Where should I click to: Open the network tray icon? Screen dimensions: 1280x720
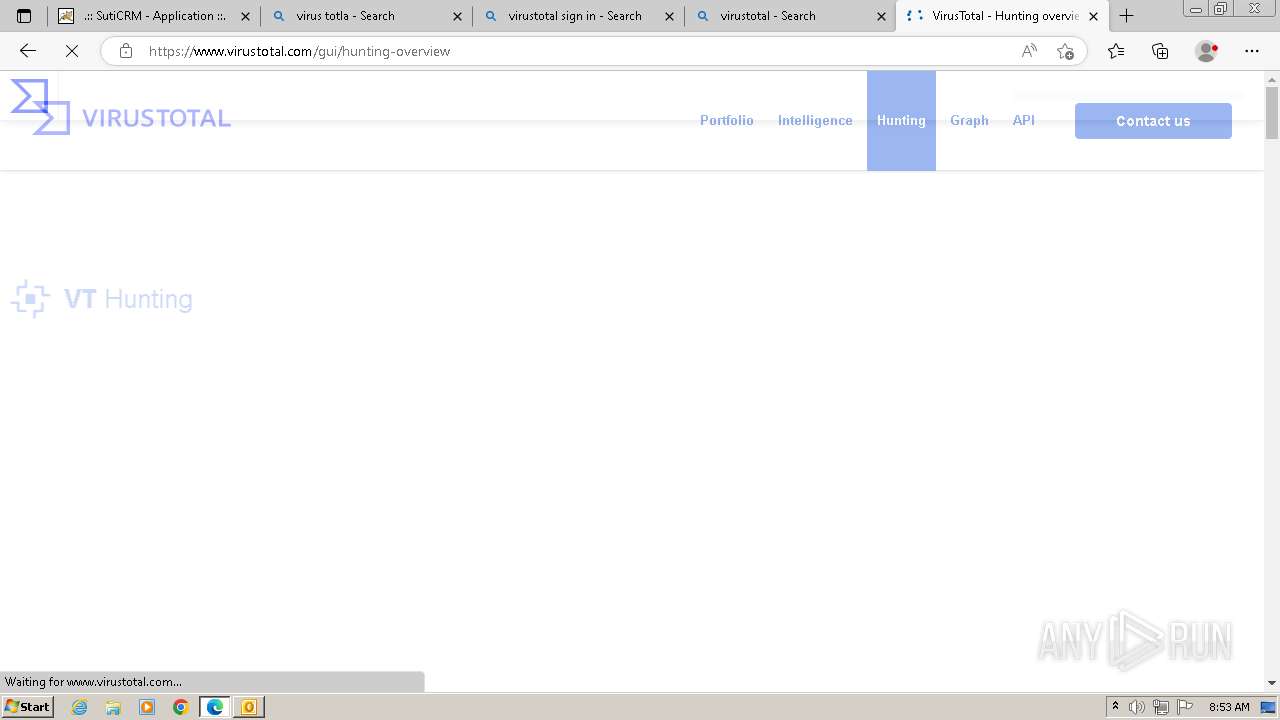pos(1161,707)
